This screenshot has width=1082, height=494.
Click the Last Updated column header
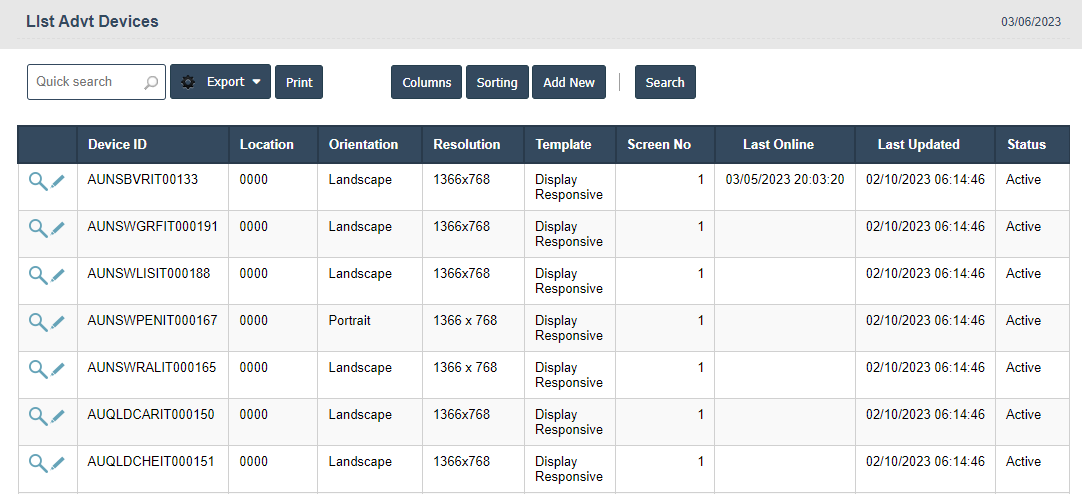tap(918, 145)
